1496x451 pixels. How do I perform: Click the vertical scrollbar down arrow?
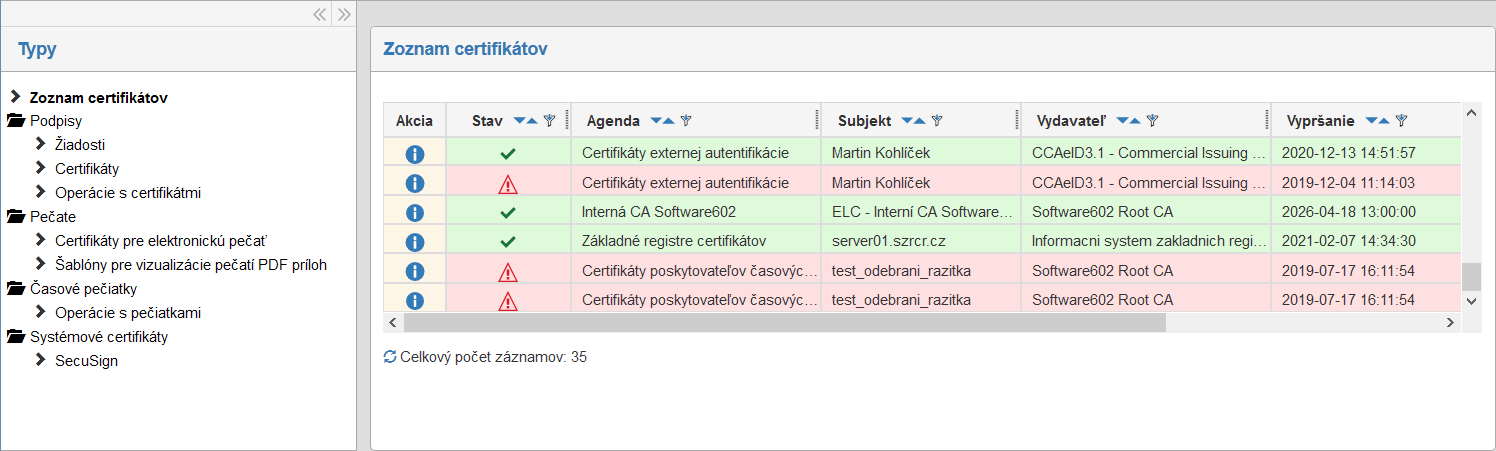pyautogui.click(x=1470, y=300)
